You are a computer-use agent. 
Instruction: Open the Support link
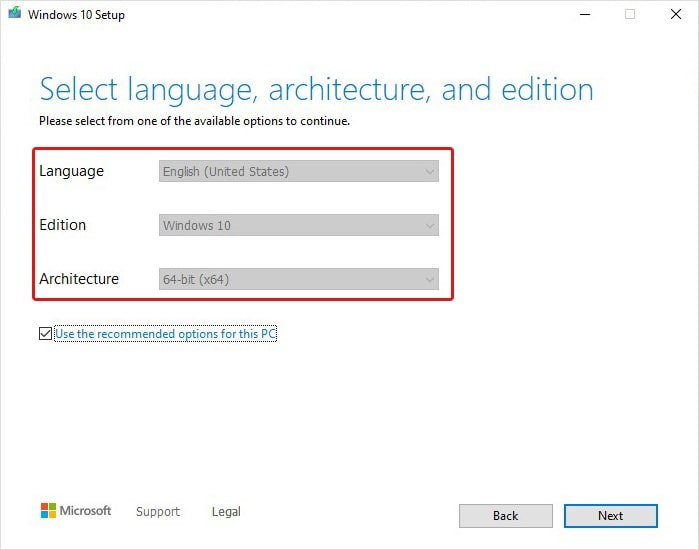(158, 512)
